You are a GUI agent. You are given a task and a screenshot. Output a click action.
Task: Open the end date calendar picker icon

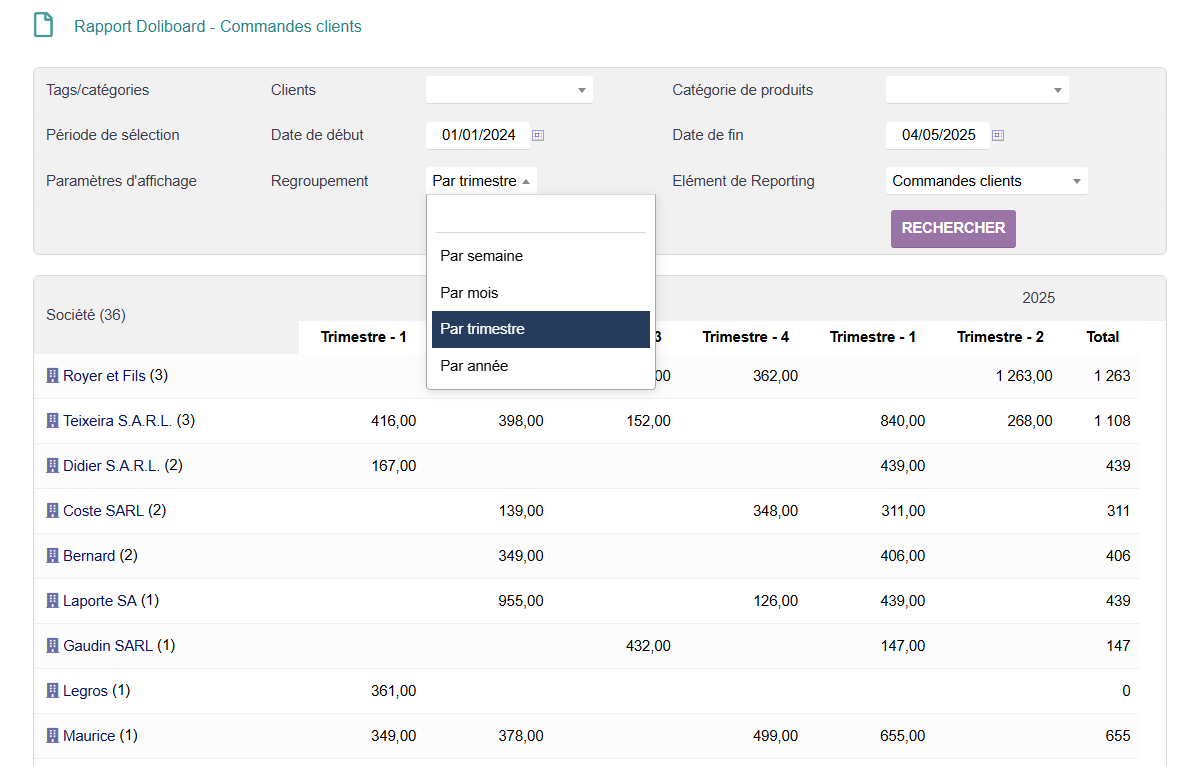click(x=997, y=135)
